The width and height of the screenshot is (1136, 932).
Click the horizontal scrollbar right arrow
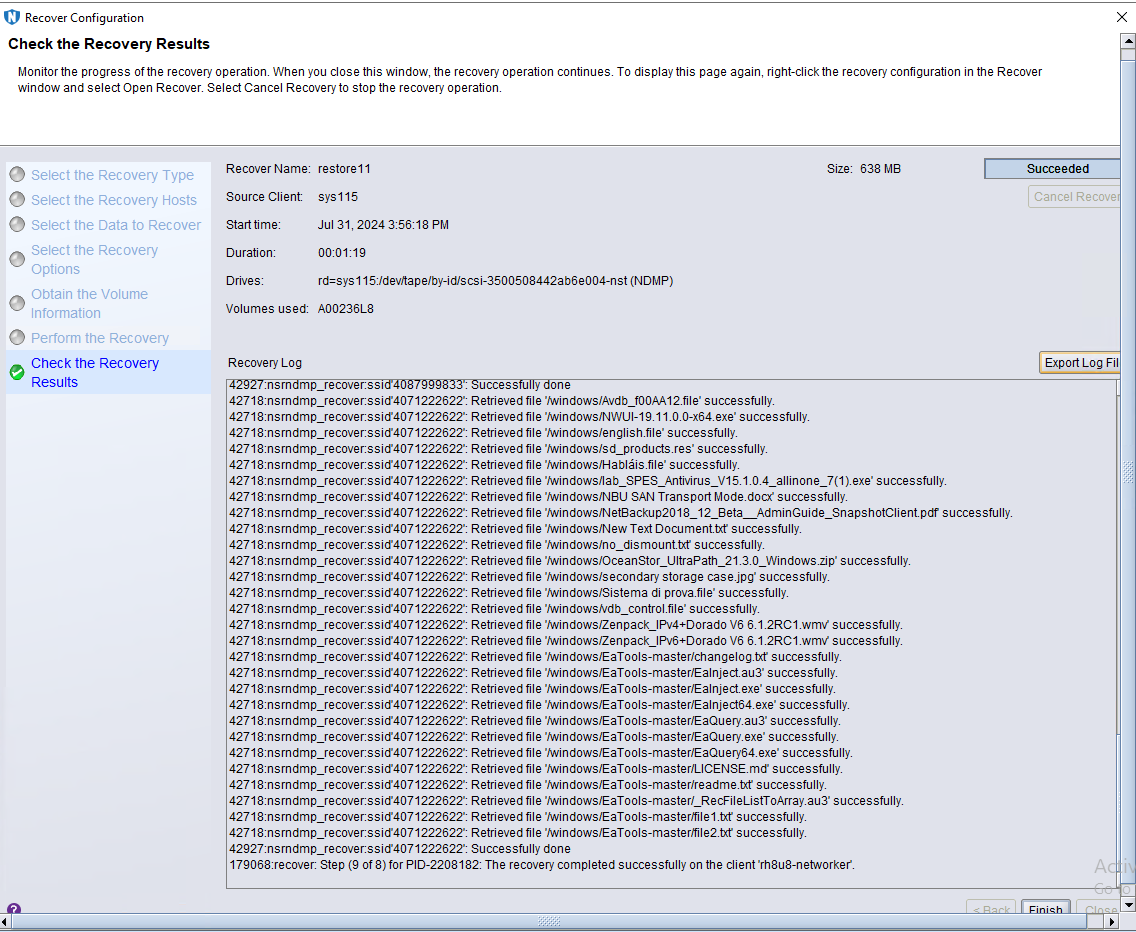point(1113,921)
